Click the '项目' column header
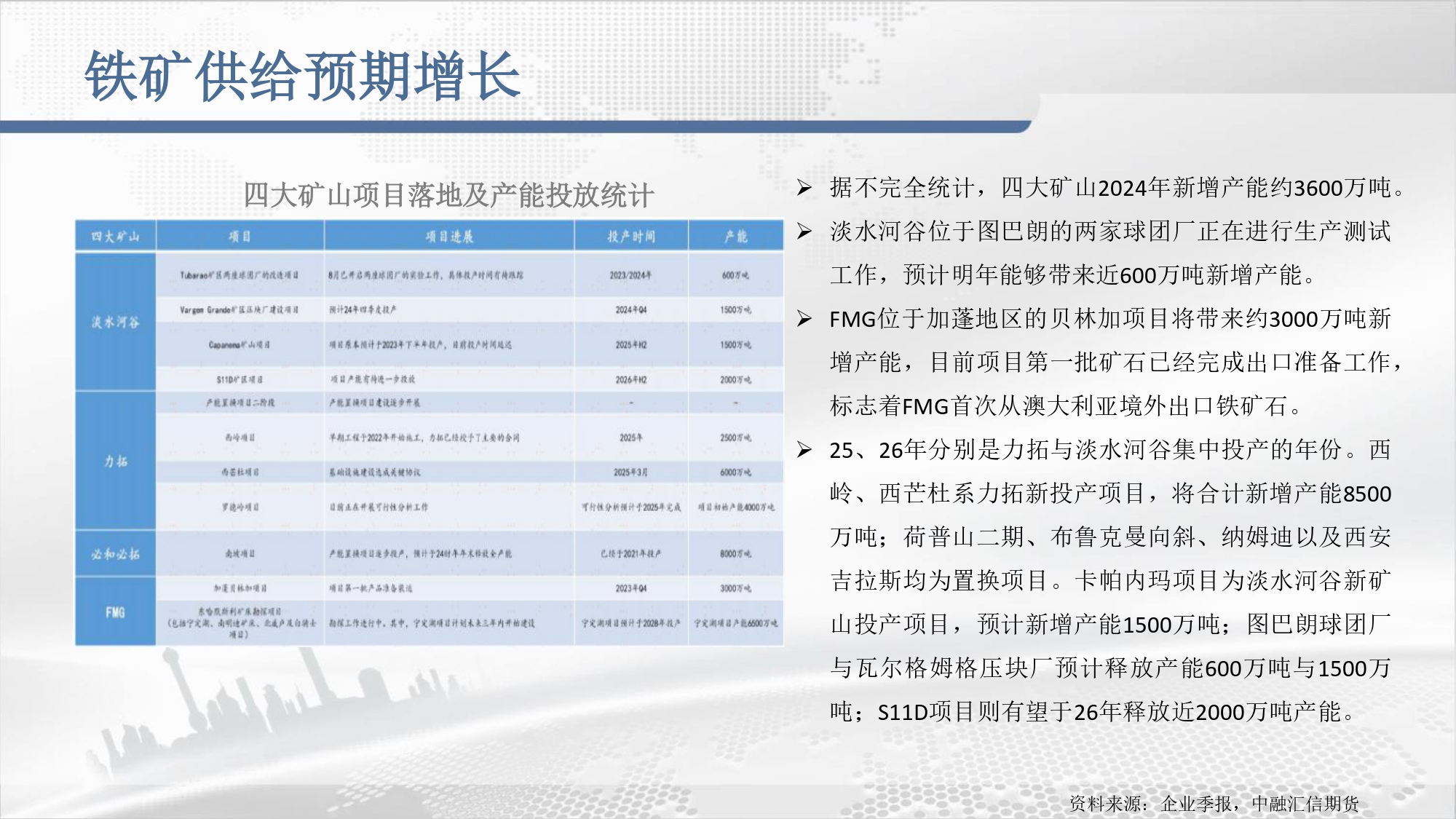The height and width of the screenshot is (819, 1456). coord(240,237)
